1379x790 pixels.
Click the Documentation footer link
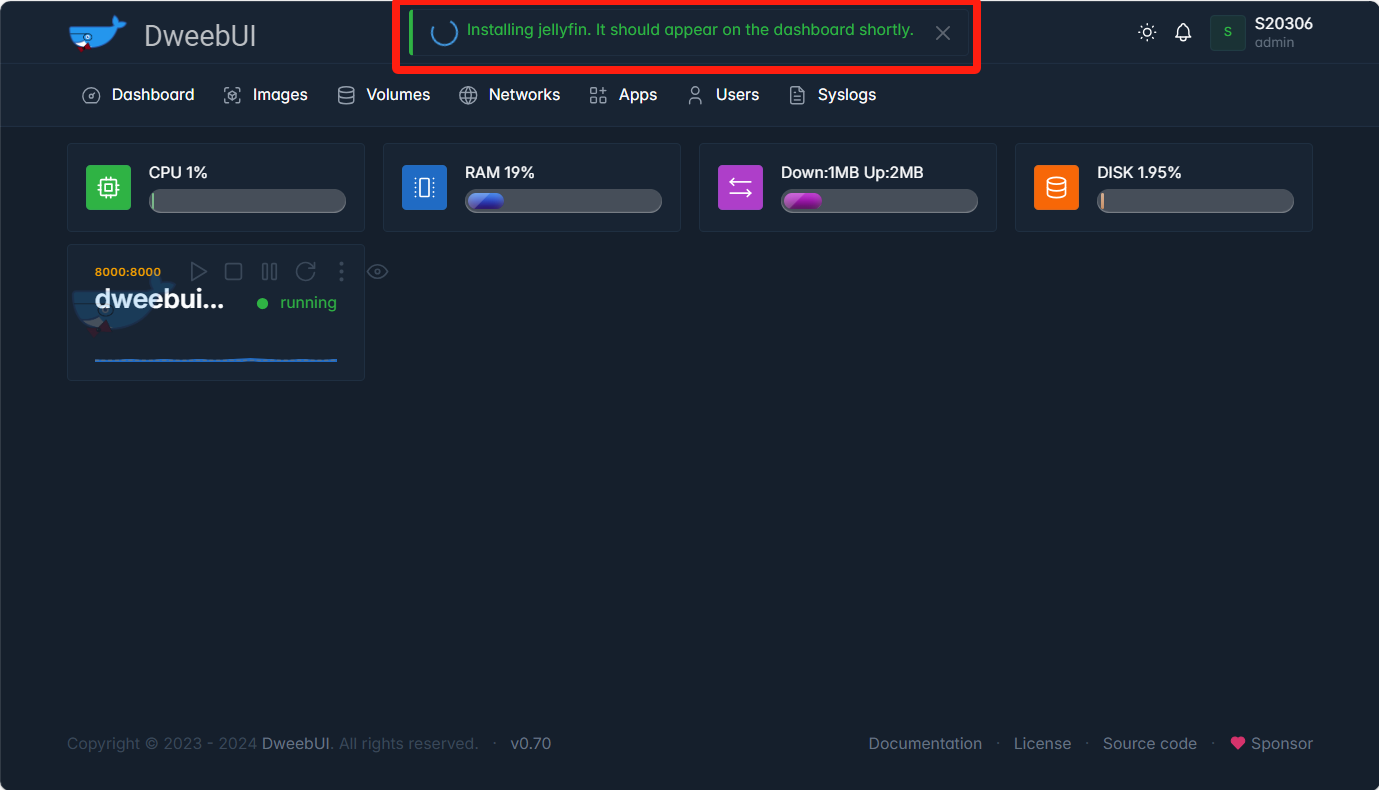925,743
